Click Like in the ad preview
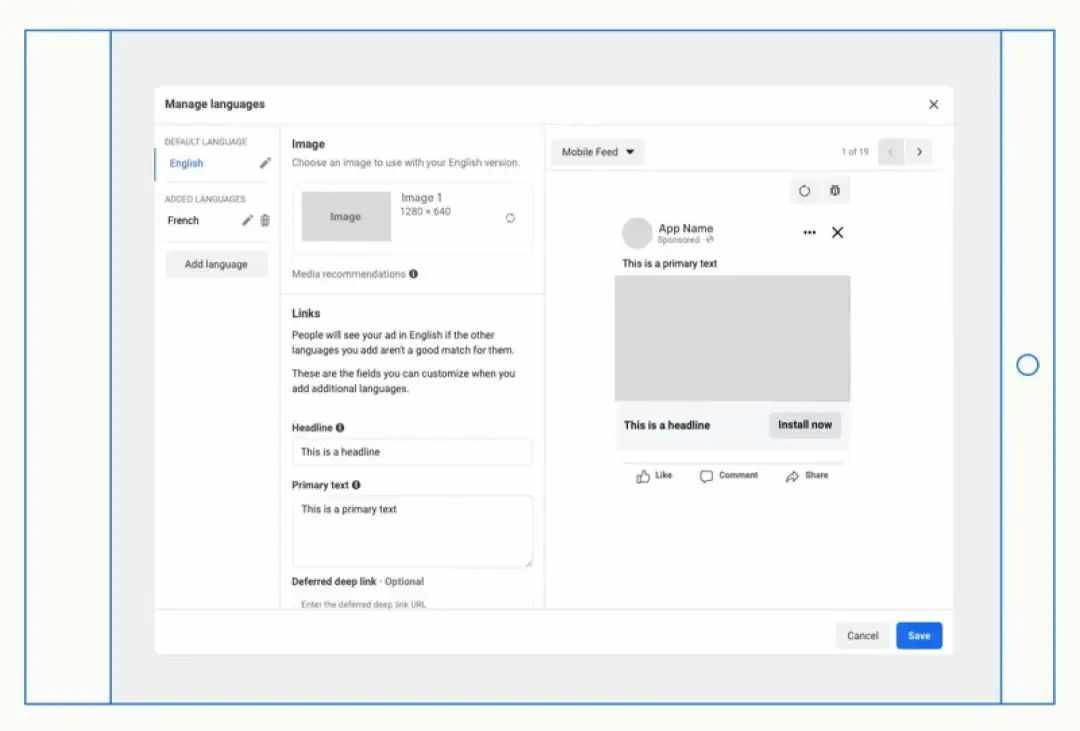 [x=654, y=476]
